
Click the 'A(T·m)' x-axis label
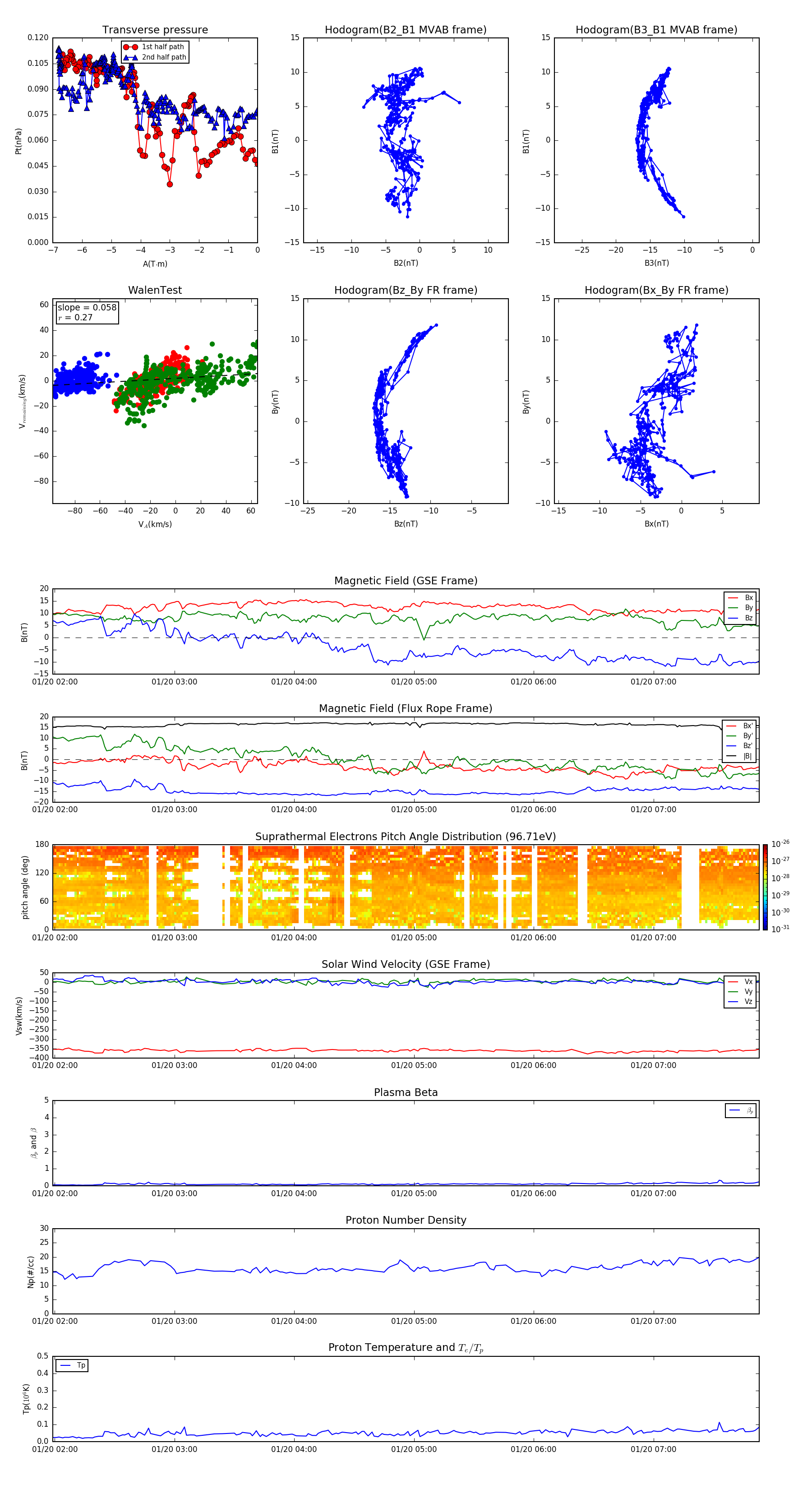(x=155, y=264)
